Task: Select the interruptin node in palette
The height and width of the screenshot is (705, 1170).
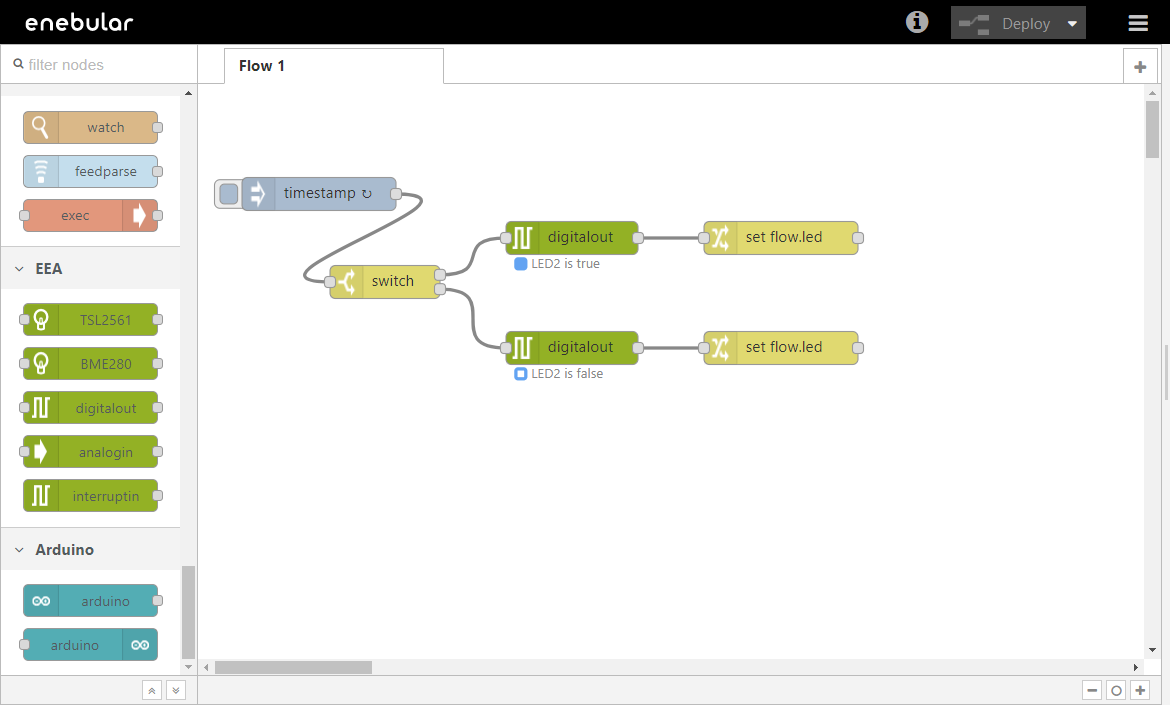Action: (x=91, y=496)
